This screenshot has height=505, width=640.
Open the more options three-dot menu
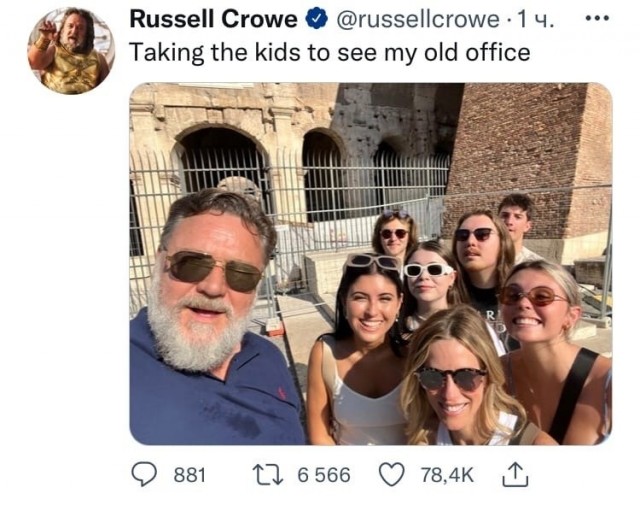pyautogui.click(x=596, y=19)
